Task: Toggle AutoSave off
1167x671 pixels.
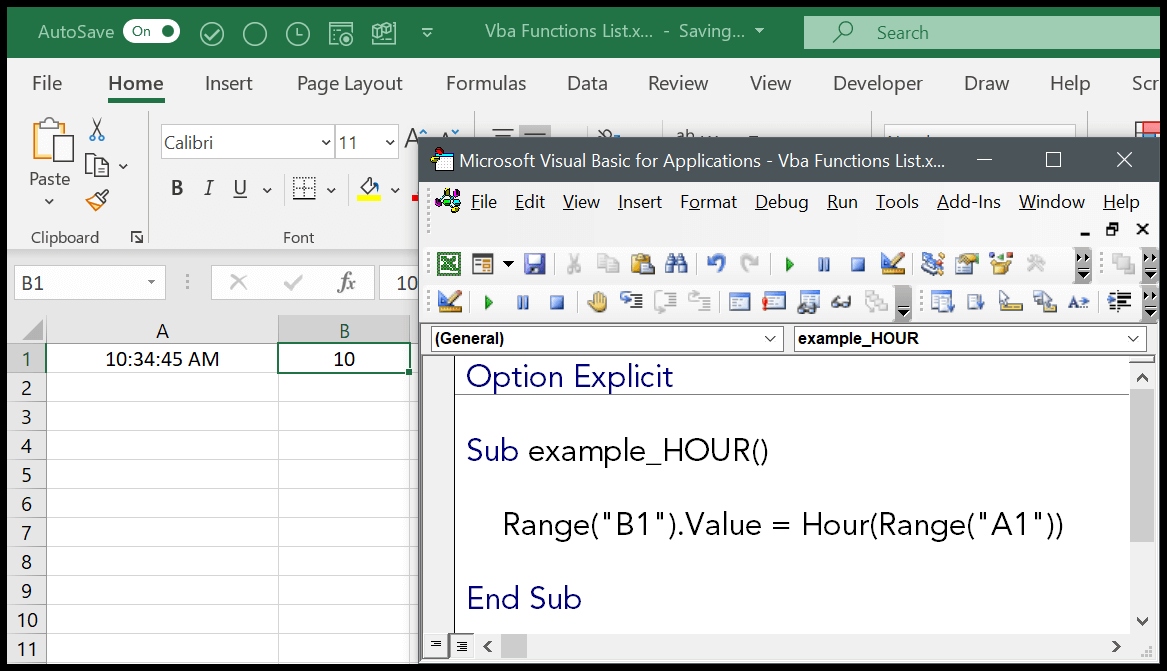Action: coord(151,31)
